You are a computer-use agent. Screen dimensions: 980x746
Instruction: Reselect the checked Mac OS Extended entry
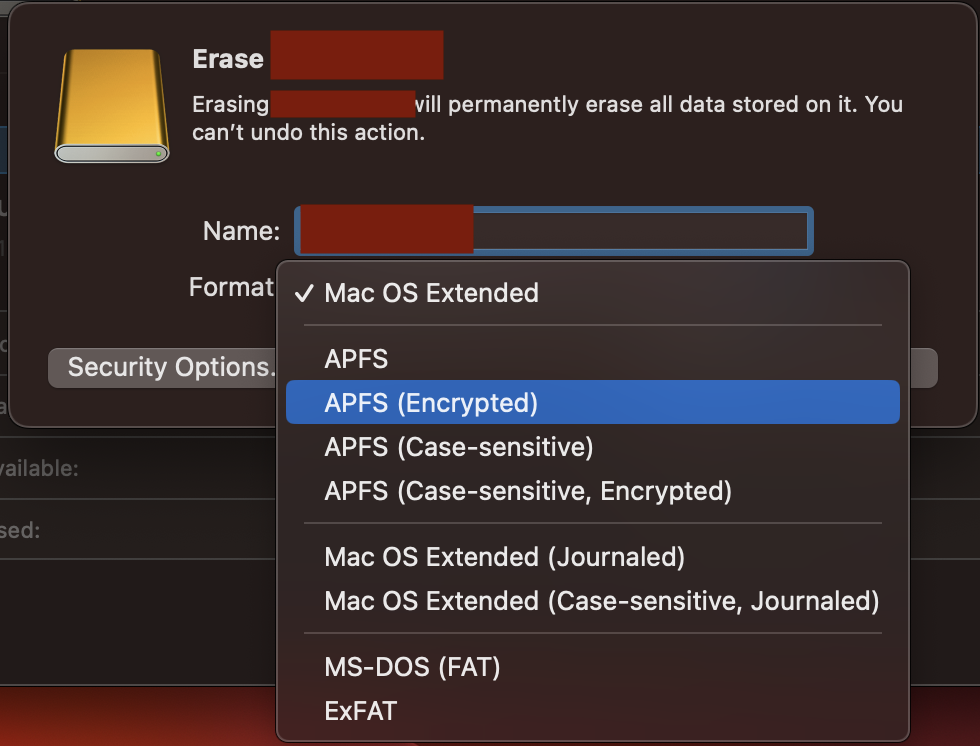431,293
